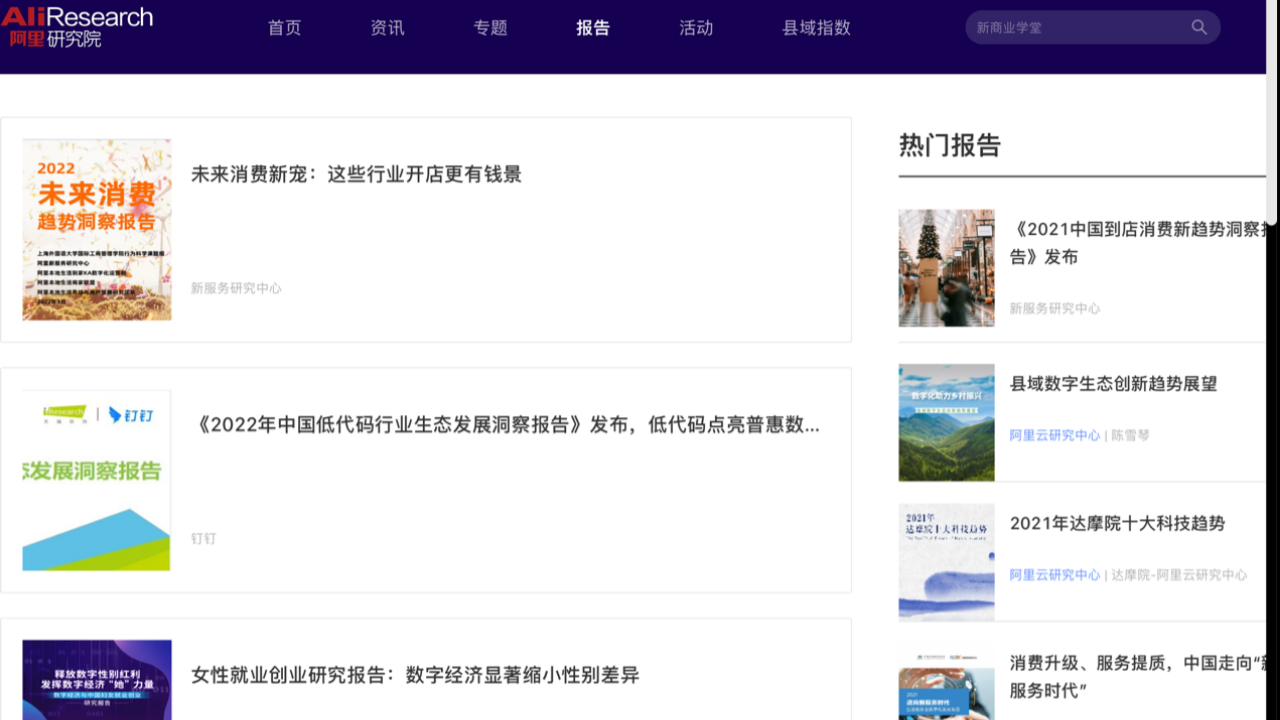Open 消费升级、服务提质 report link

pyautogui.click(x=1138, y=677)
